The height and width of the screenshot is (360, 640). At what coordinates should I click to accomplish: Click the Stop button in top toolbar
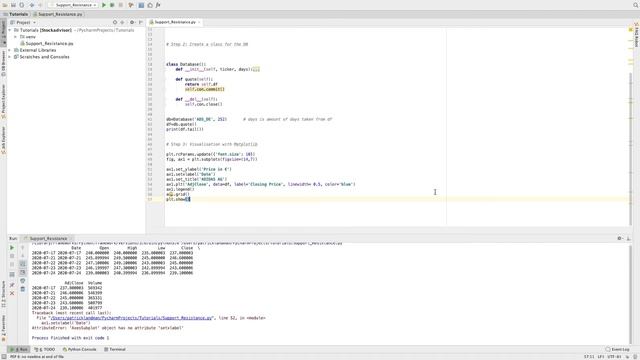pyautogui.click(x=121, y=5)
